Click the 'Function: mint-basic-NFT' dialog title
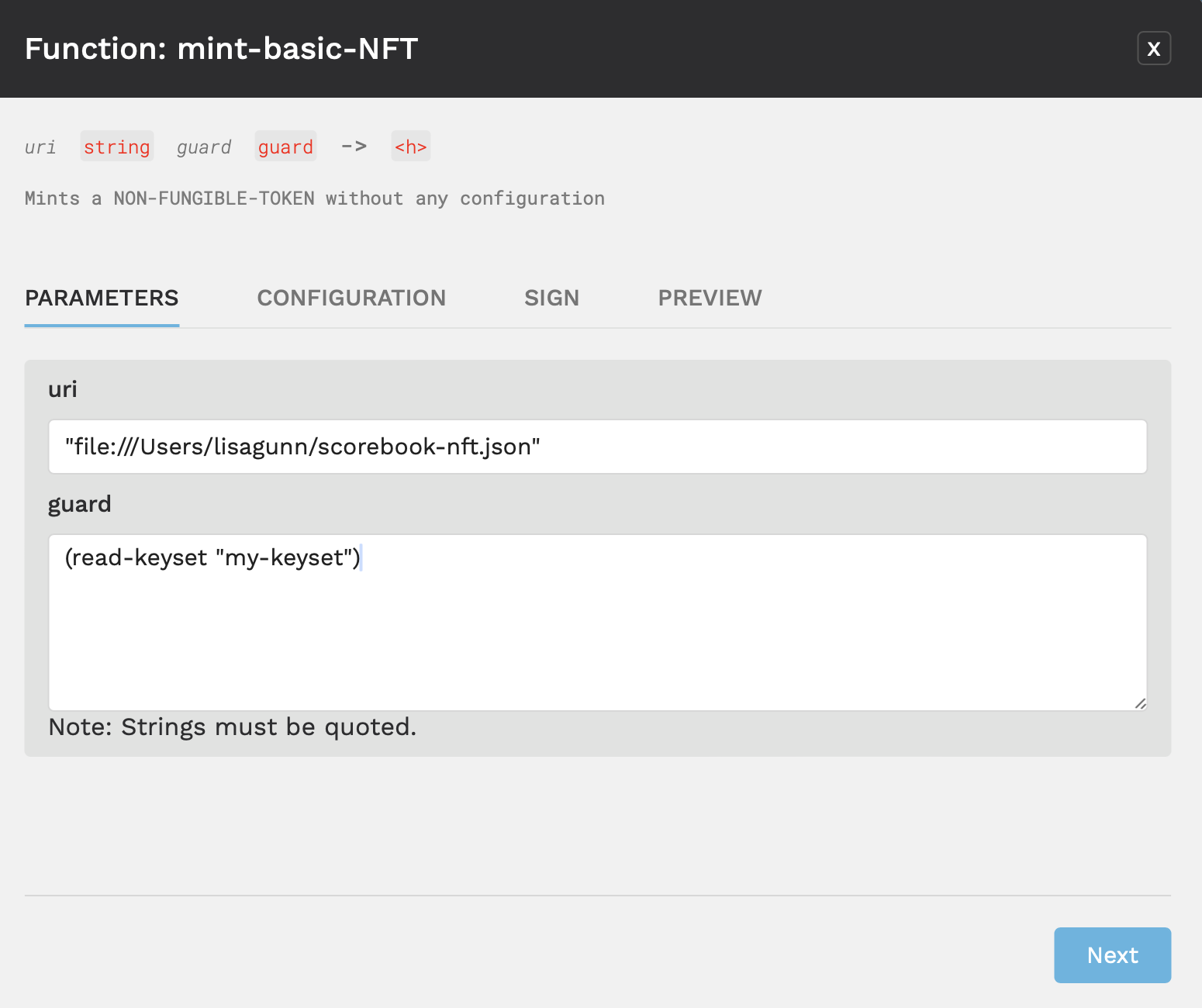This screenshot has height=1008, width=1202. click(x=222, y=49)
